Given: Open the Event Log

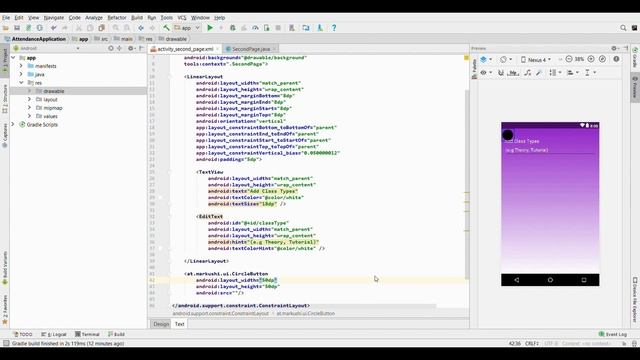Looking at the screenshot, I should coord(612,334).
